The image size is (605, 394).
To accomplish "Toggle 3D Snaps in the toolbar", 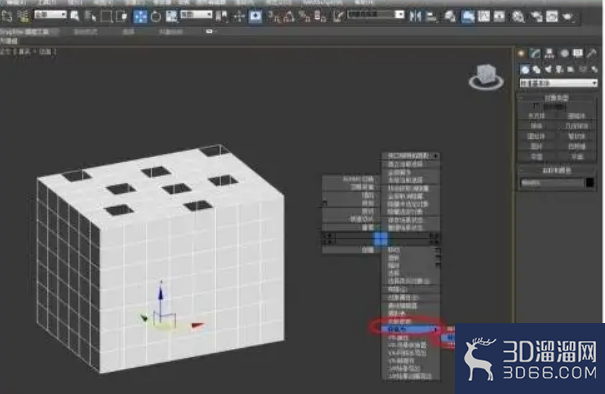I will coord(275,16).
